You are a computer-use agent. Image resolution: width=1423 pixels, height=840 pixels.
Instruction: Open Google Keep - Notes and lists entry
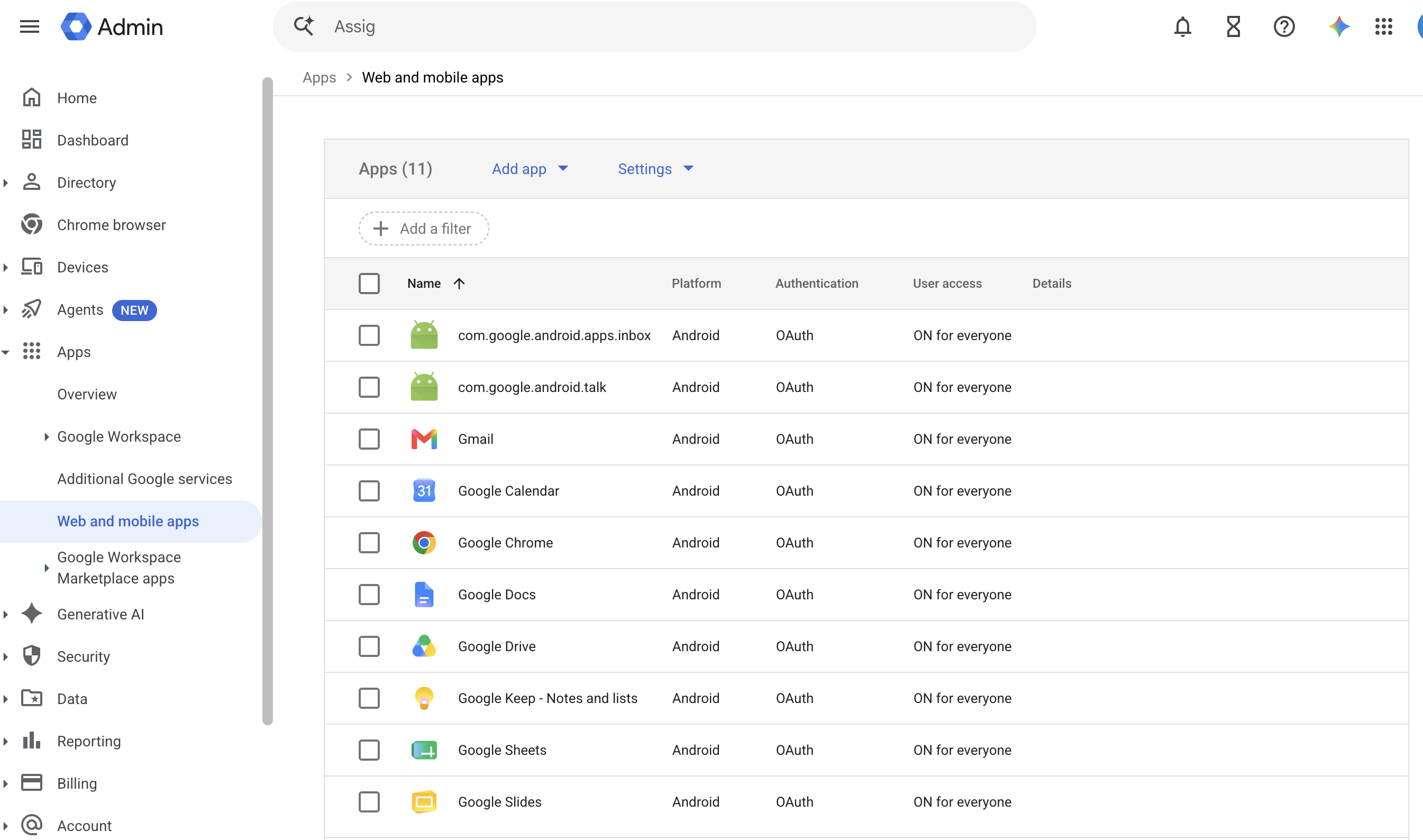click(548, 698)
